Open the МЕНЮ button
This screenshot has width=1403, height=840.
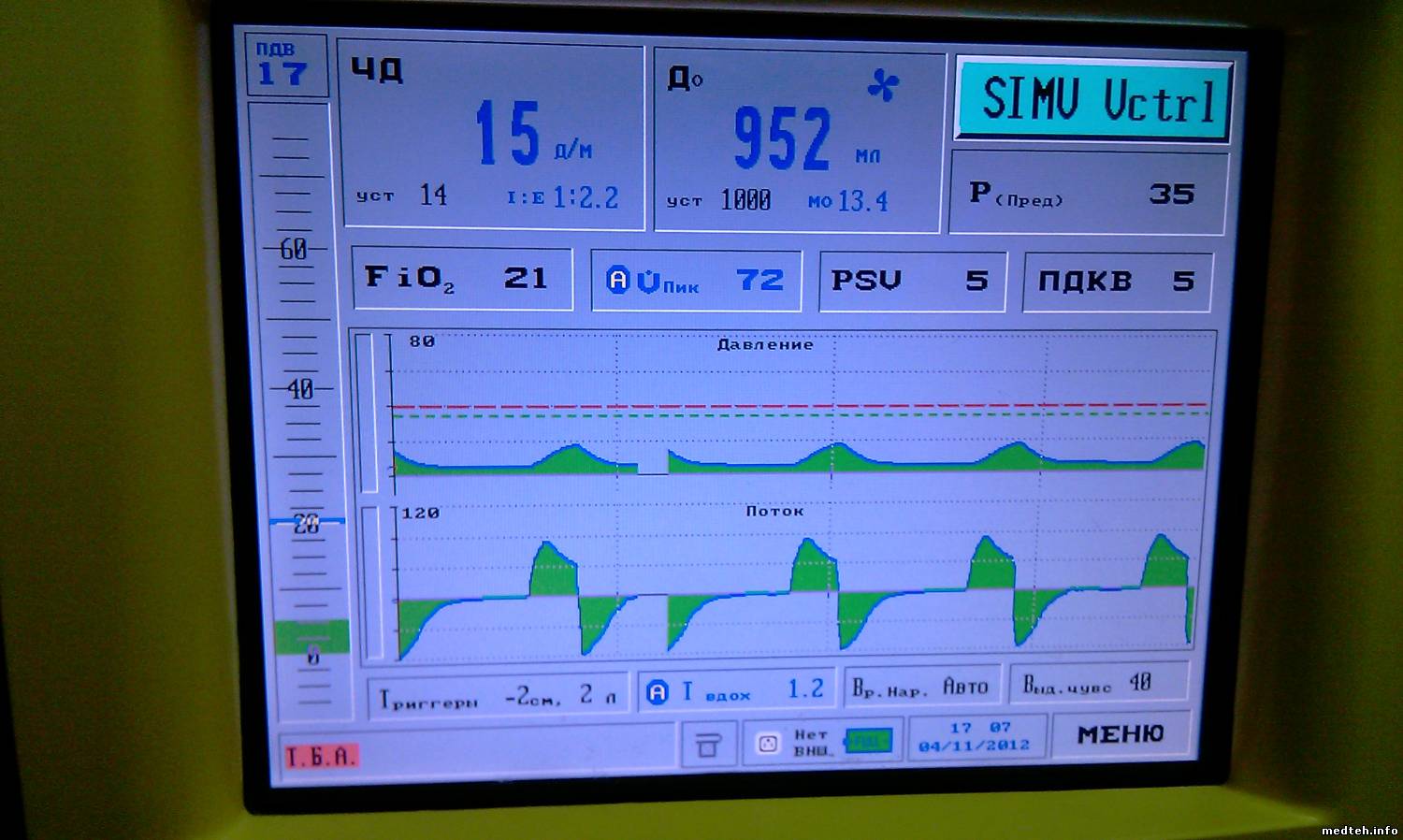pyautogui.click(x=1121, y=735)
